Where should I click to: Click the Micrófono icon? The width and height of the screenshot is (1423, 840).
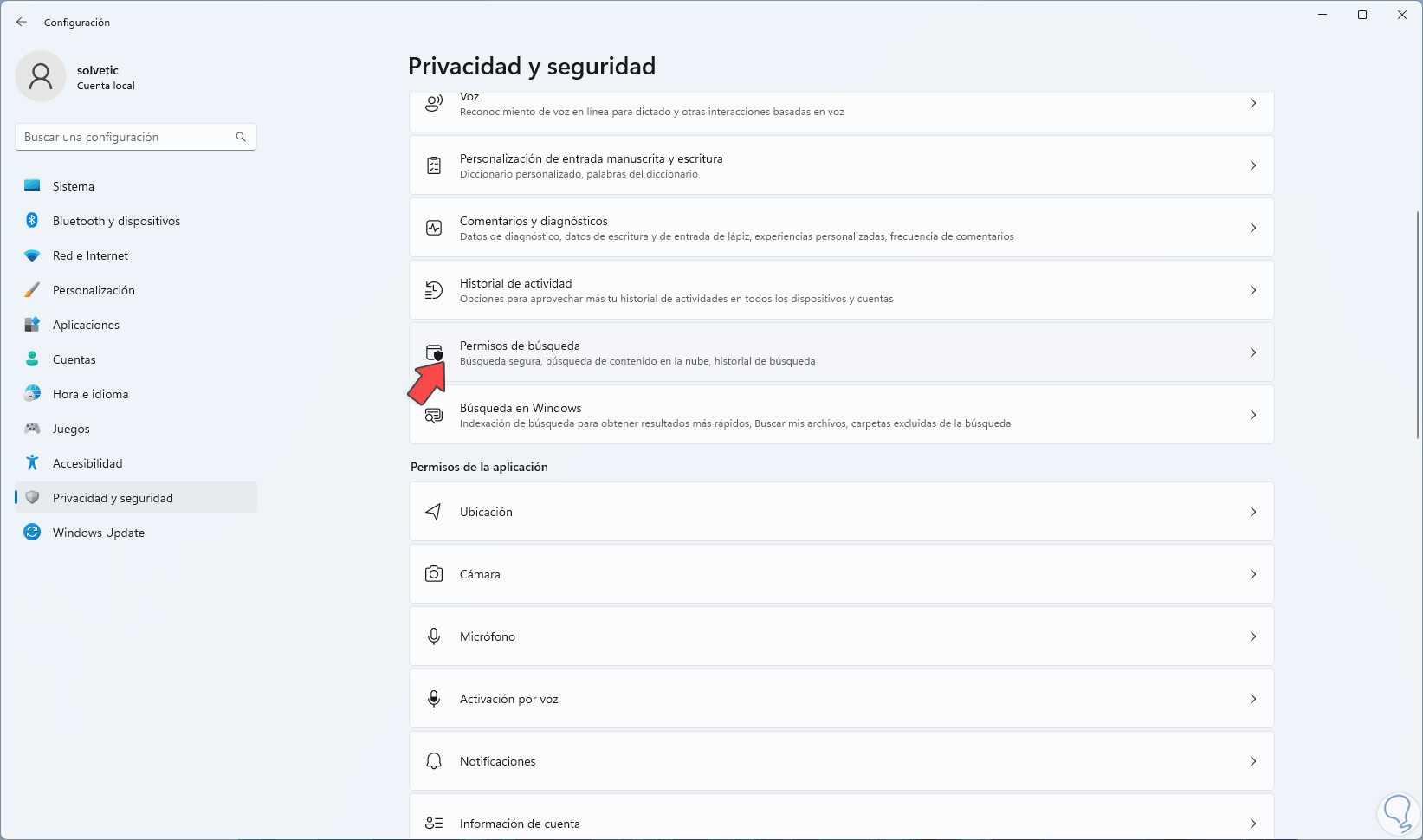434,636
